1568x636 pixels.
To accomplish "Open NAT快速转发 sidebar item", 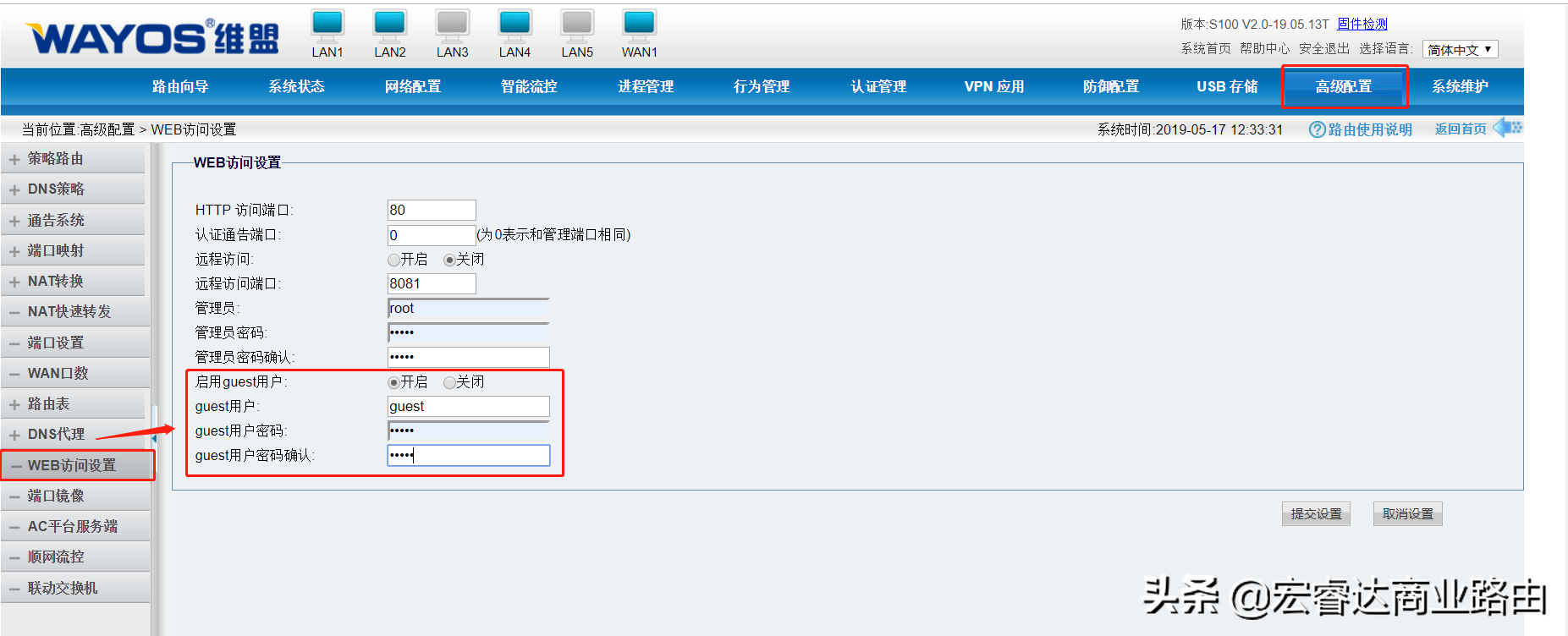I will point(75,312).
